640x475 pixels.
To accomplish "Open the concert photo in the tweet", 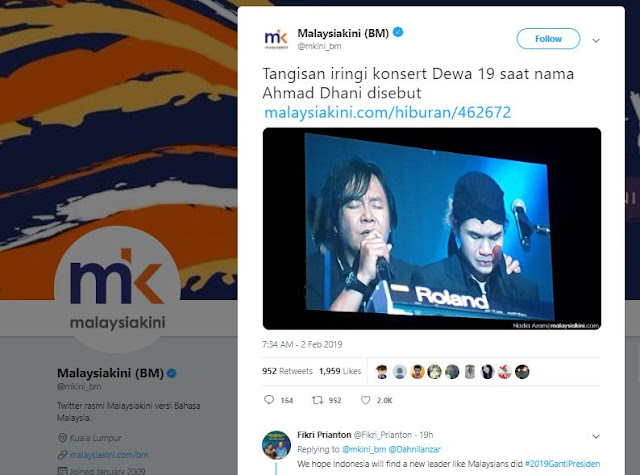I will tap(432, 229).
